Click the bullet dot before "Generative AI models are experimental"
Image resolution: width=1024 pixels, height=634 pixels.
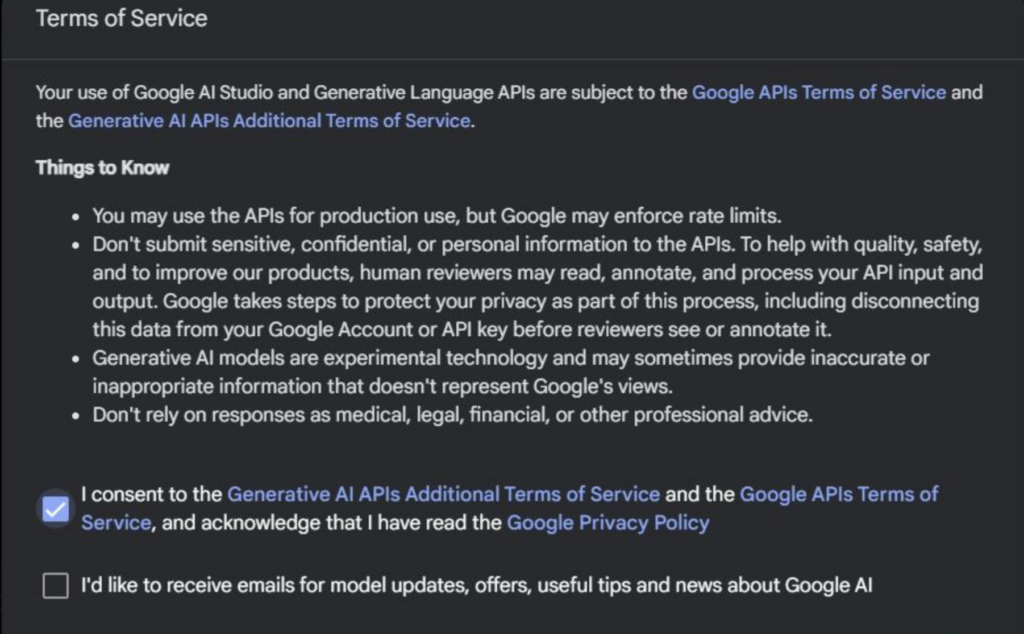click(76, 359)
